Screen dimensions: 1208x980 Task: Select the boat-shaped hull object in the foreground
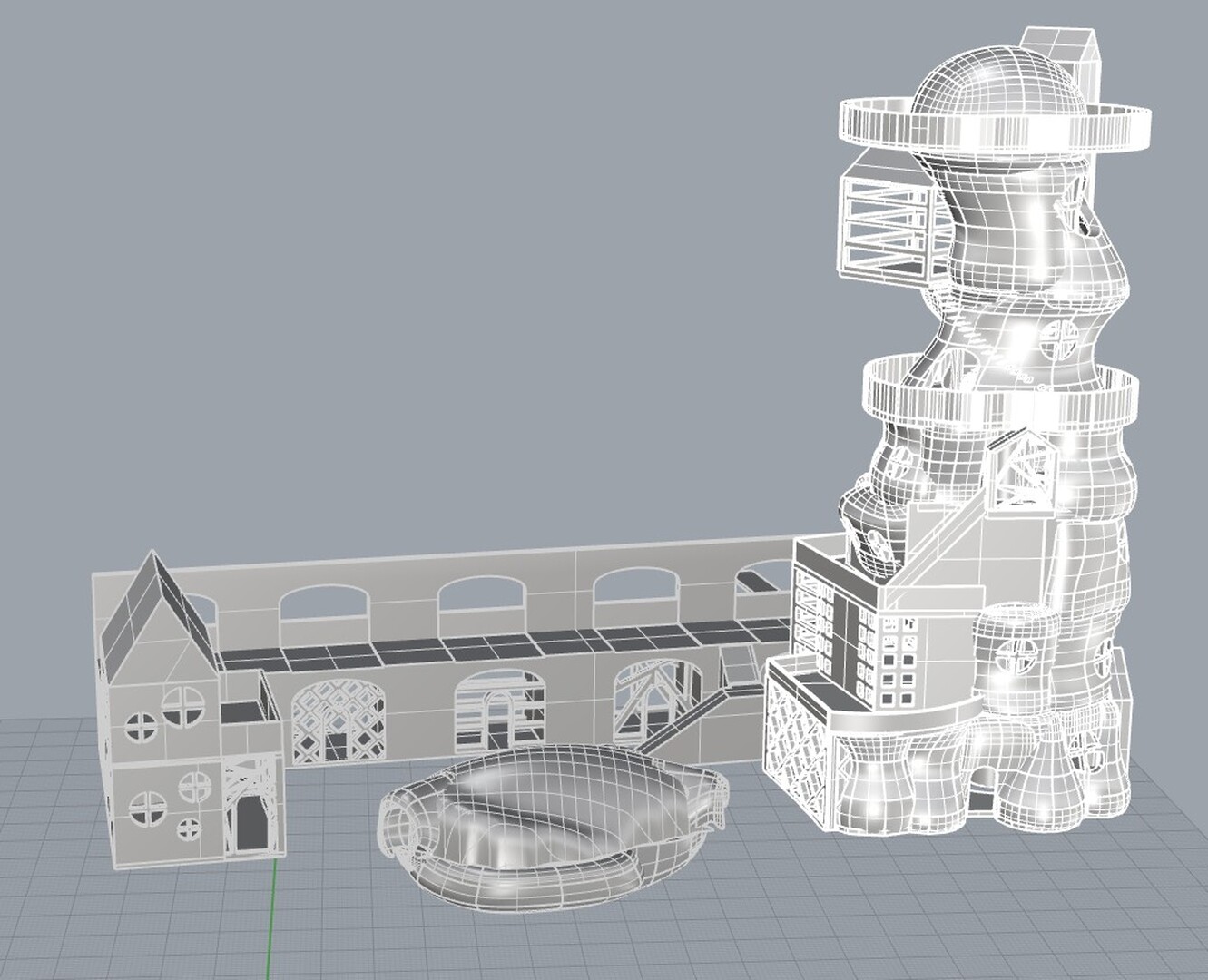(555, 827)
